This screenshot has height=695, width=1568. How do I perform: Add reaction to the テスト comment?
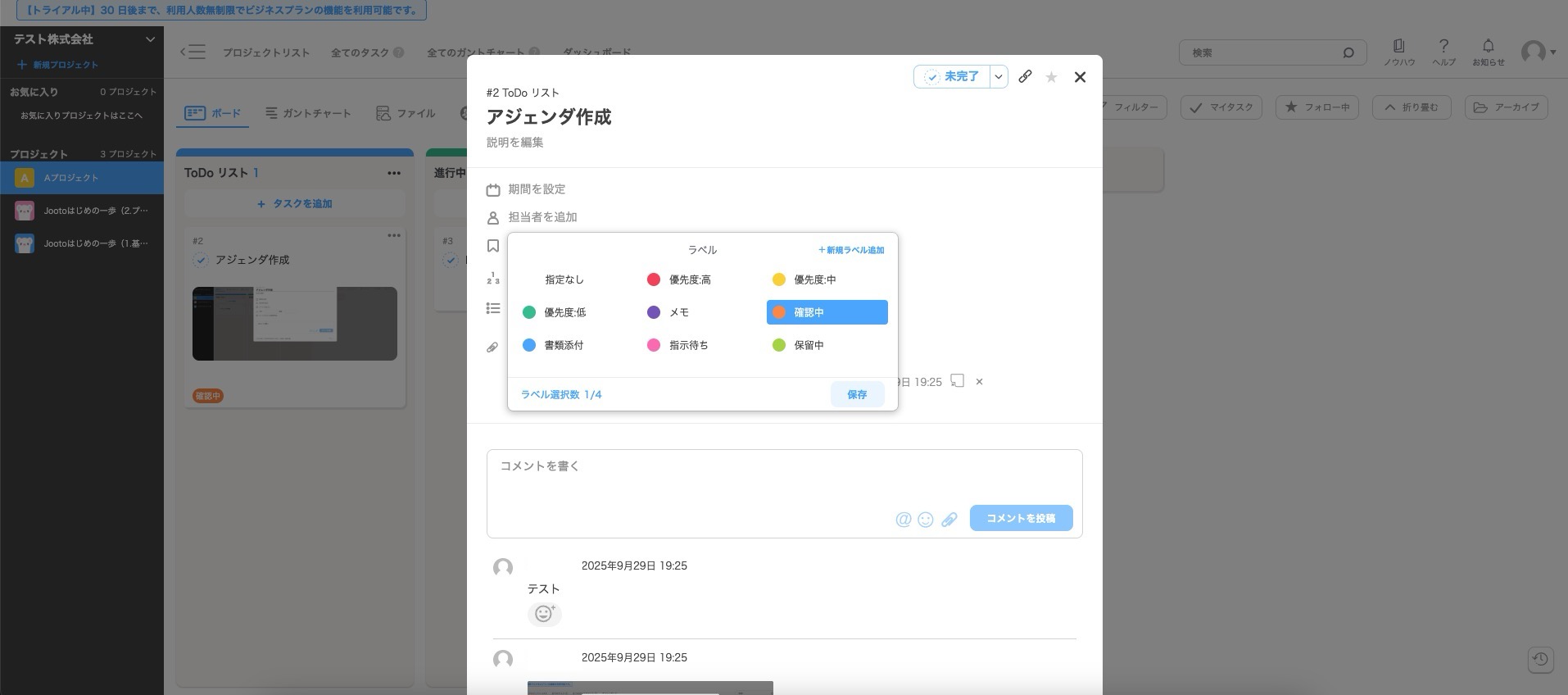pyautogui.click(x=544, y=614)
